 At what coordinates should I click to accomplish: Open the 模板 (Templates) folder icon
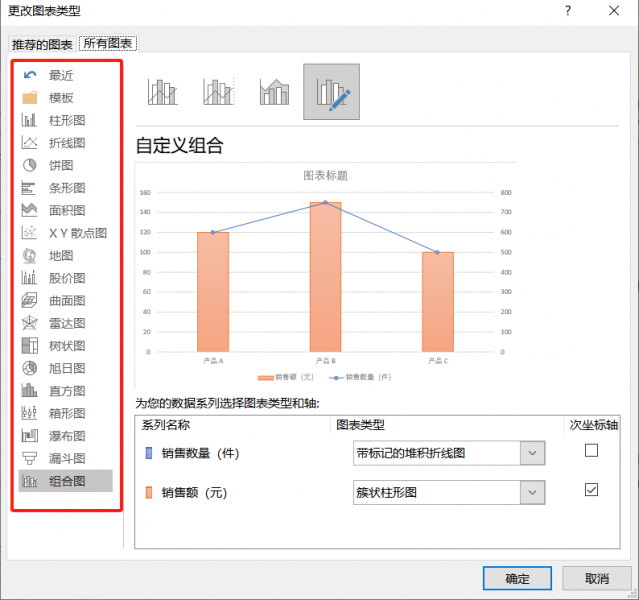pyautogui.click(x=30, y=98)
